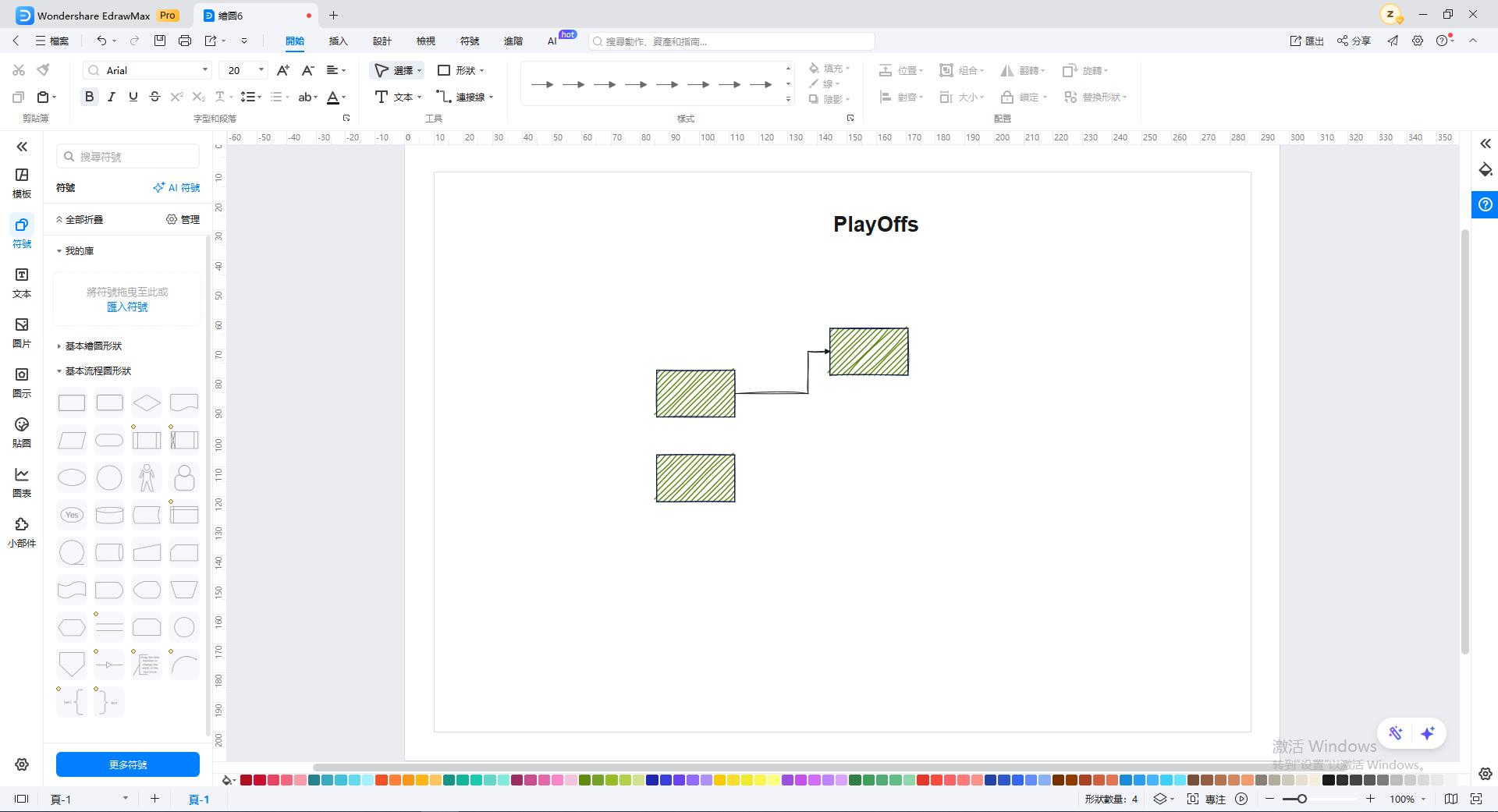Open the 模板 templates sidebar panel
The height and width of the screenshot is (812, 1498).
coord(22,183)
